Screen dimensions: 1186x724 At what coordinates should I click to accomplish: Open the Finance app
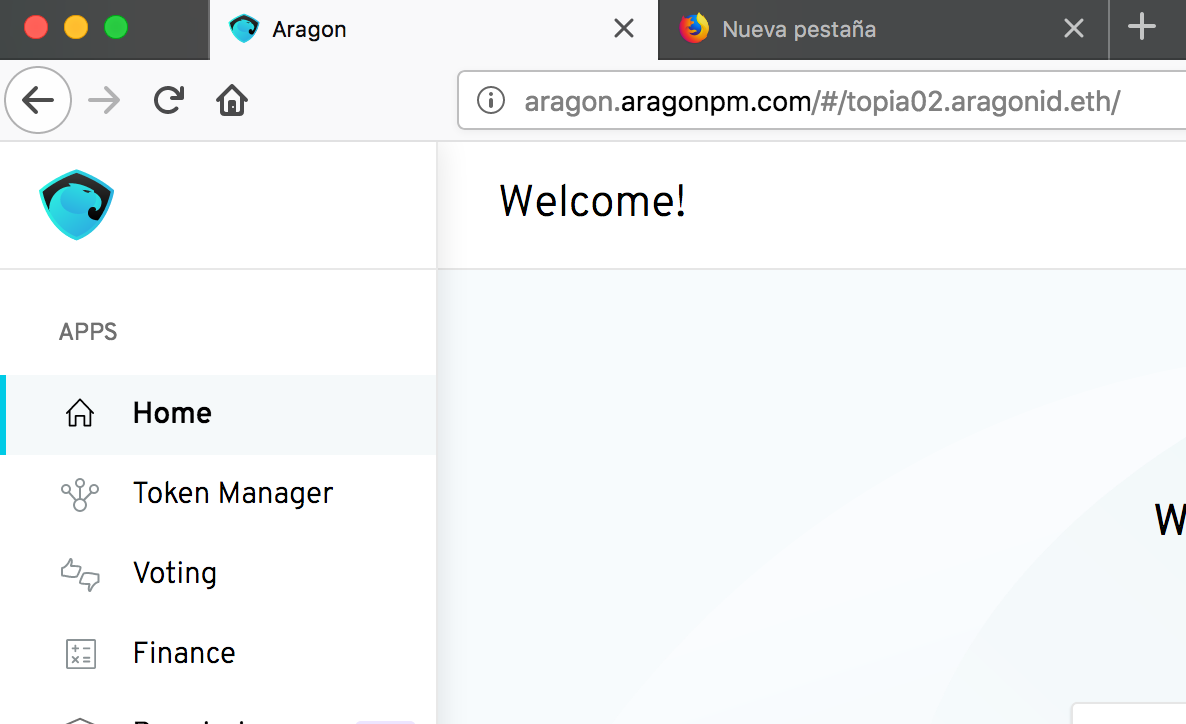point(219,654)
